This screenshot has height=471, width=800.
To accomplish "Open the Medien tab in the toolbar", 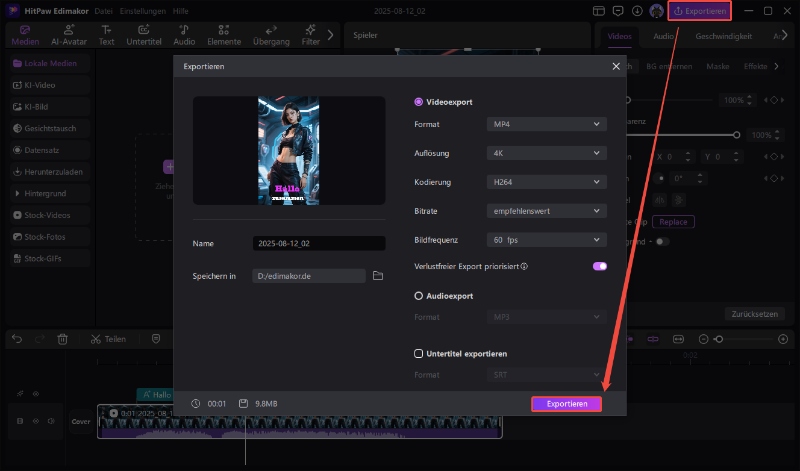I will tap(25, 36).
